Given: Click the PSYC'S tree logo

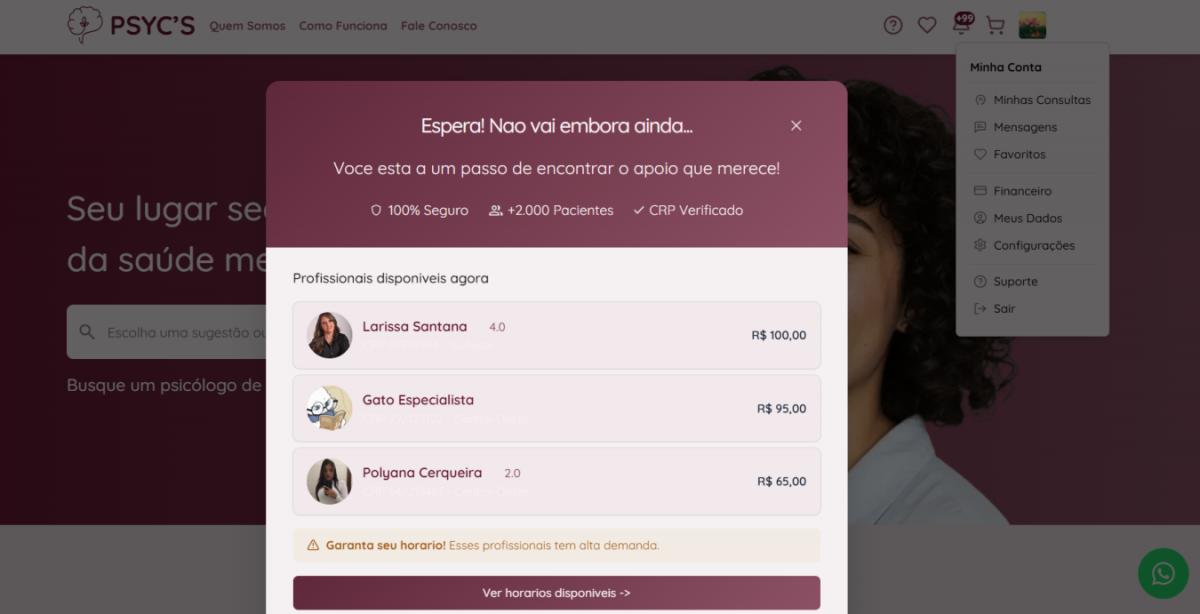Looking at the screenshot, I should coord(84,25).
